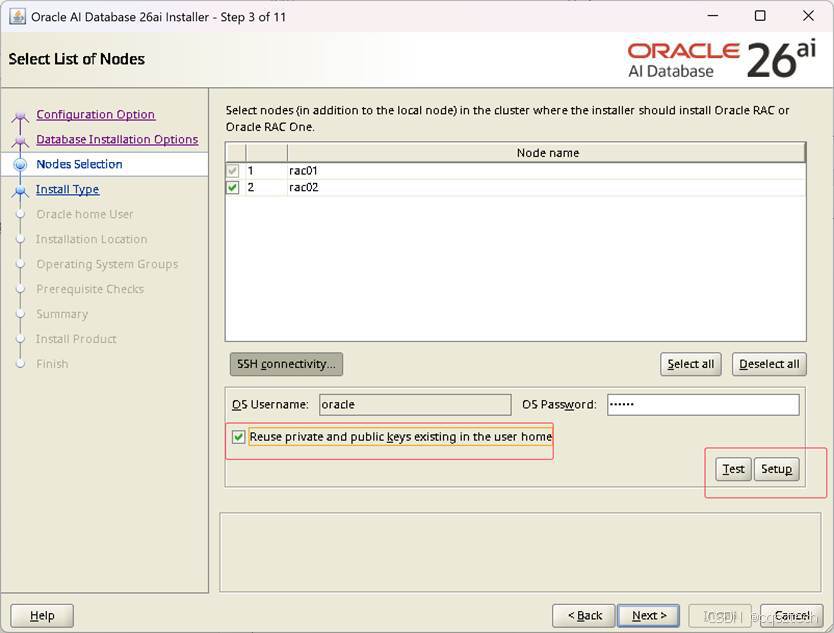Go to Database Installation Options step

(x=117, y=139)
